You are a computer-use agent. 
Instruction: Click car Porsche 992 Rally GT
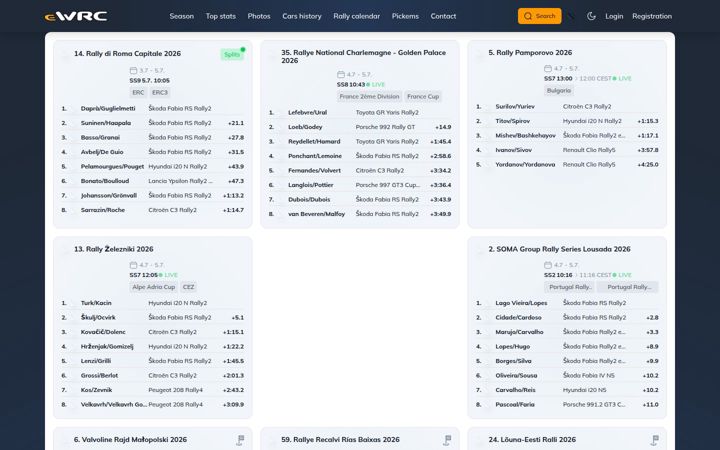click(385, 127)
